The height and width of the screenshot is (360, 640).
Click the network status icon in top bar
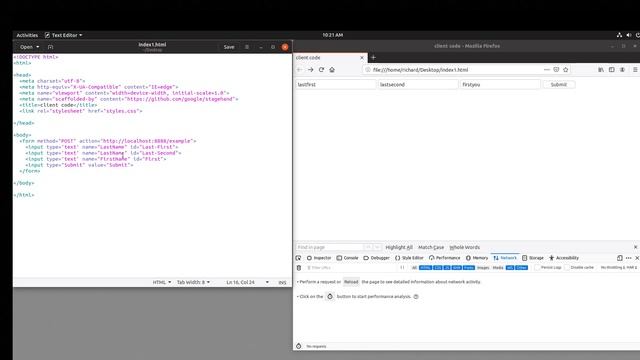(619, 35)
